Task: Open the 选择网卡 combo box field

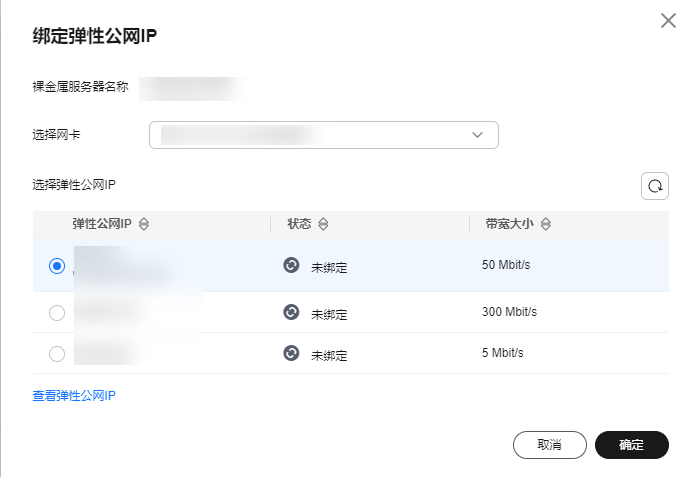Action: pos(324,135)
